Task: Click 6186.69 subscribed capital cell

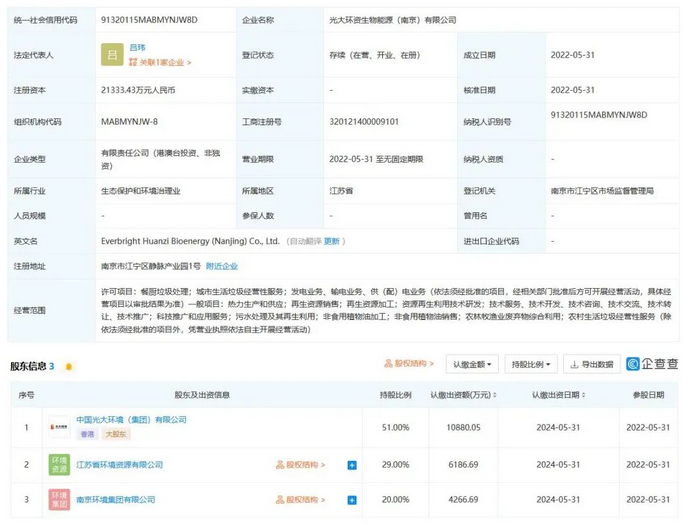Action: [463, 465]
